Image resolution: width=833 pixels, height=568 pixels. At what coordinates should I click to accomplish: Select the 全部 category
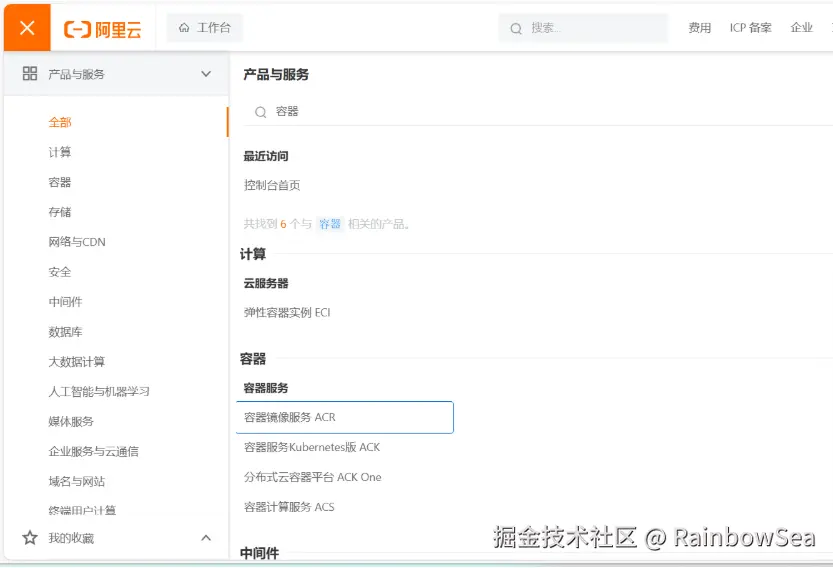click(x=60, y=122)
